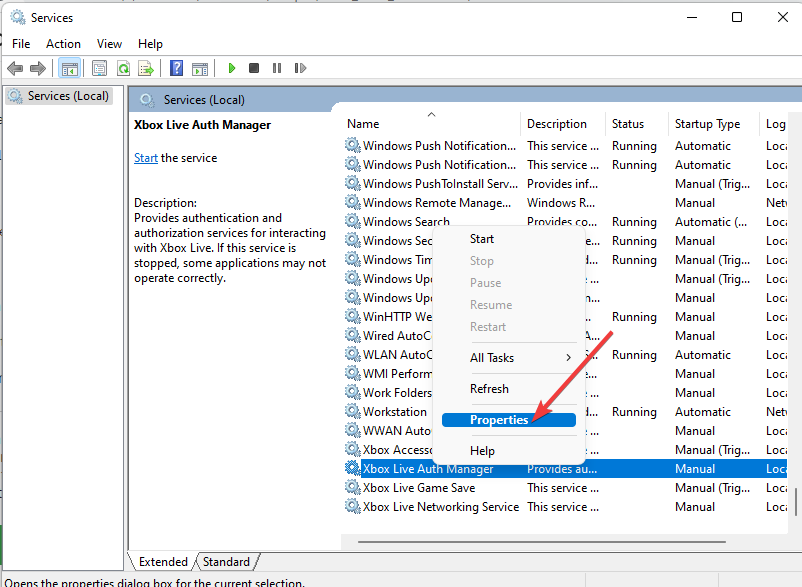This screenshot has width=802, height=587.
Task: Switch to the Extended tab
Action: tap(163, 561)
